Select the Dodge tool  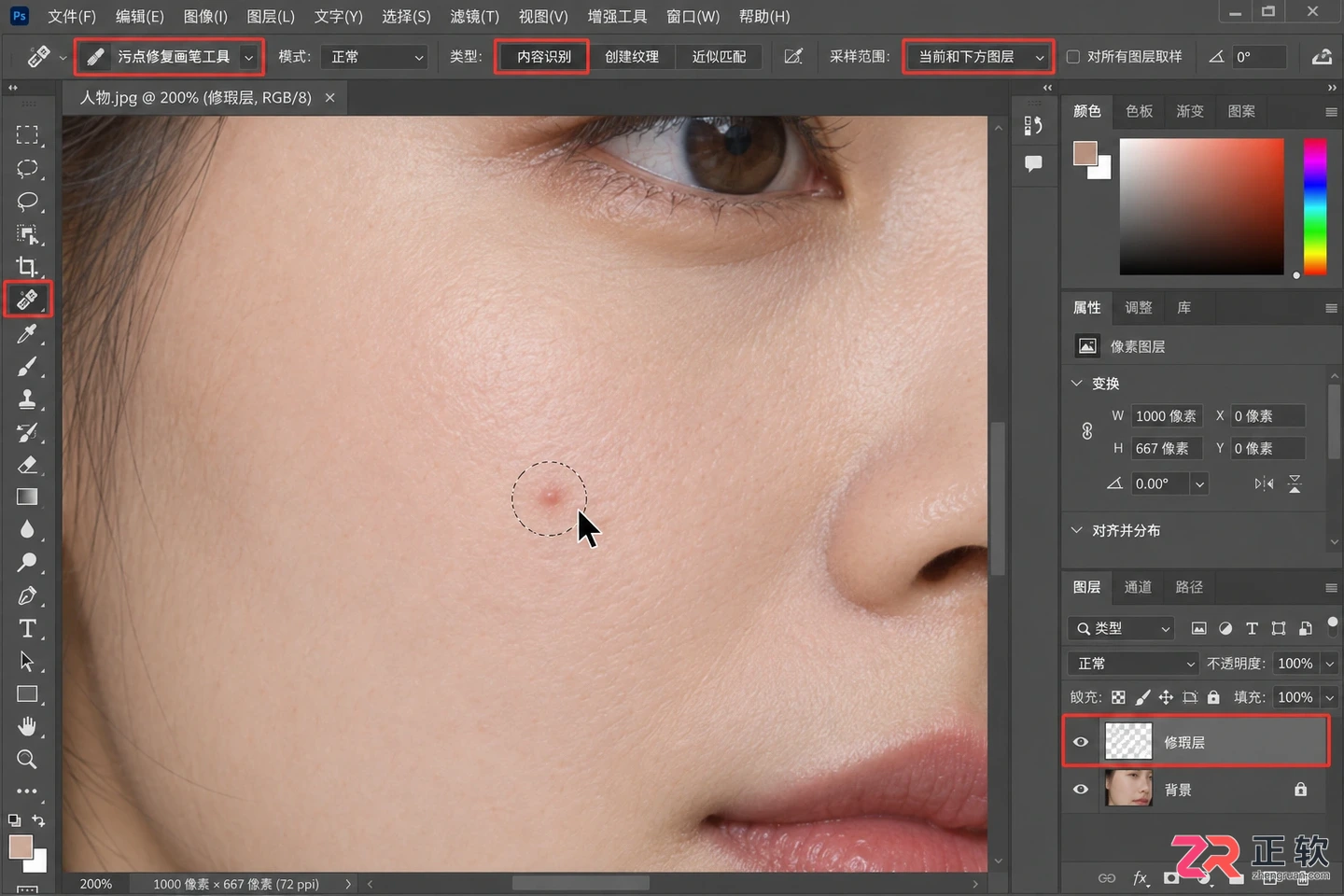27,563
